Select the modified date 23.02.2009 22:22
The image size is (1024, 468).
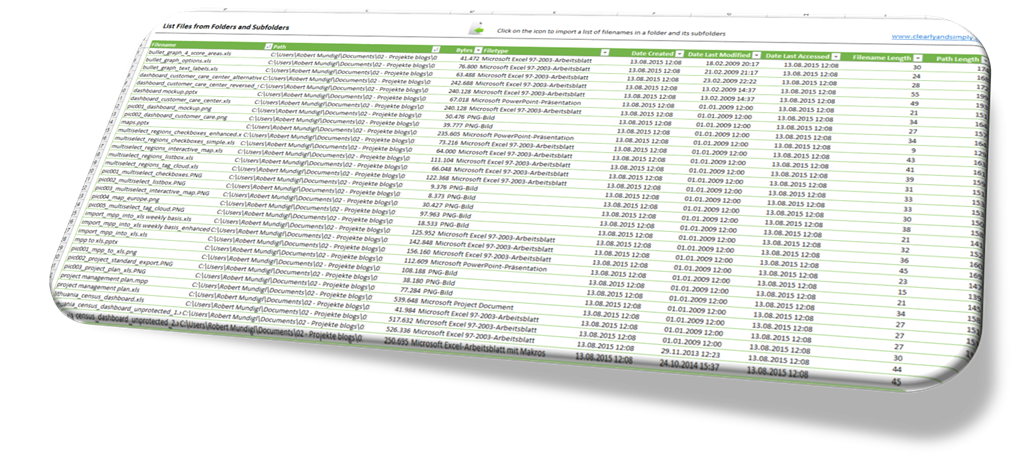tap(730, 82)
